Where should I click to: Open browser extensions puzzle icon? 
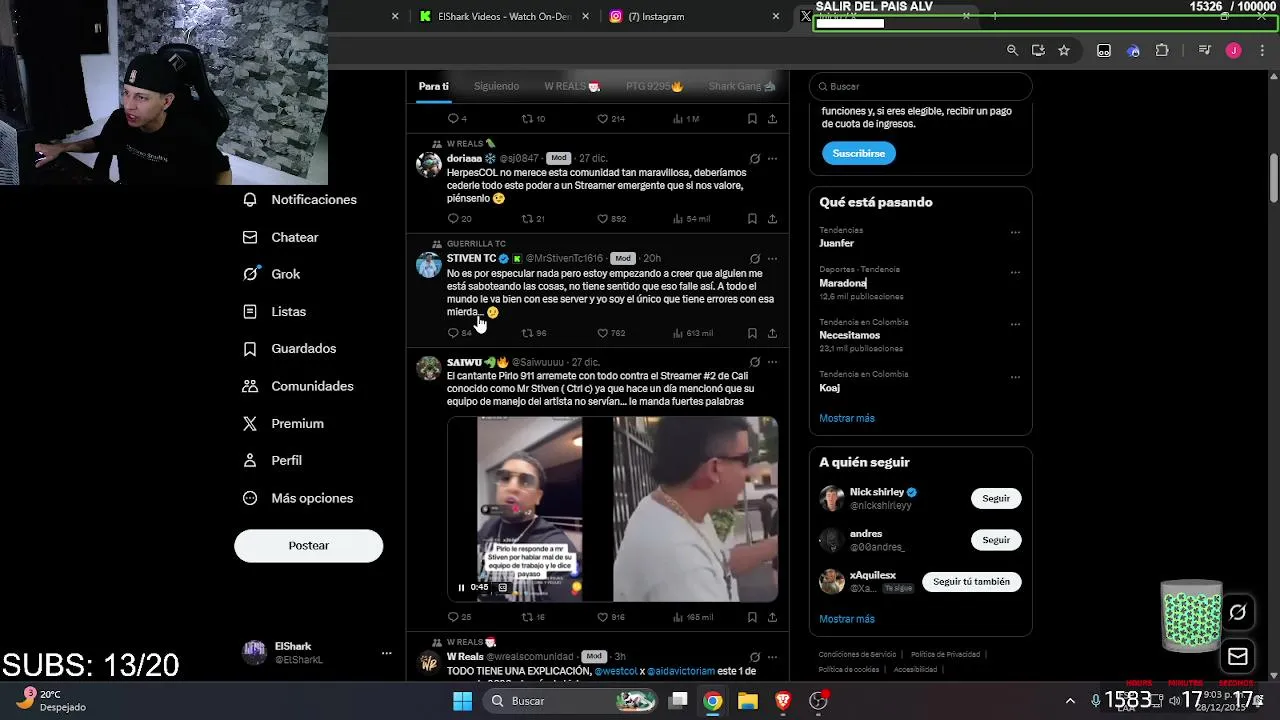point(1162,50)
